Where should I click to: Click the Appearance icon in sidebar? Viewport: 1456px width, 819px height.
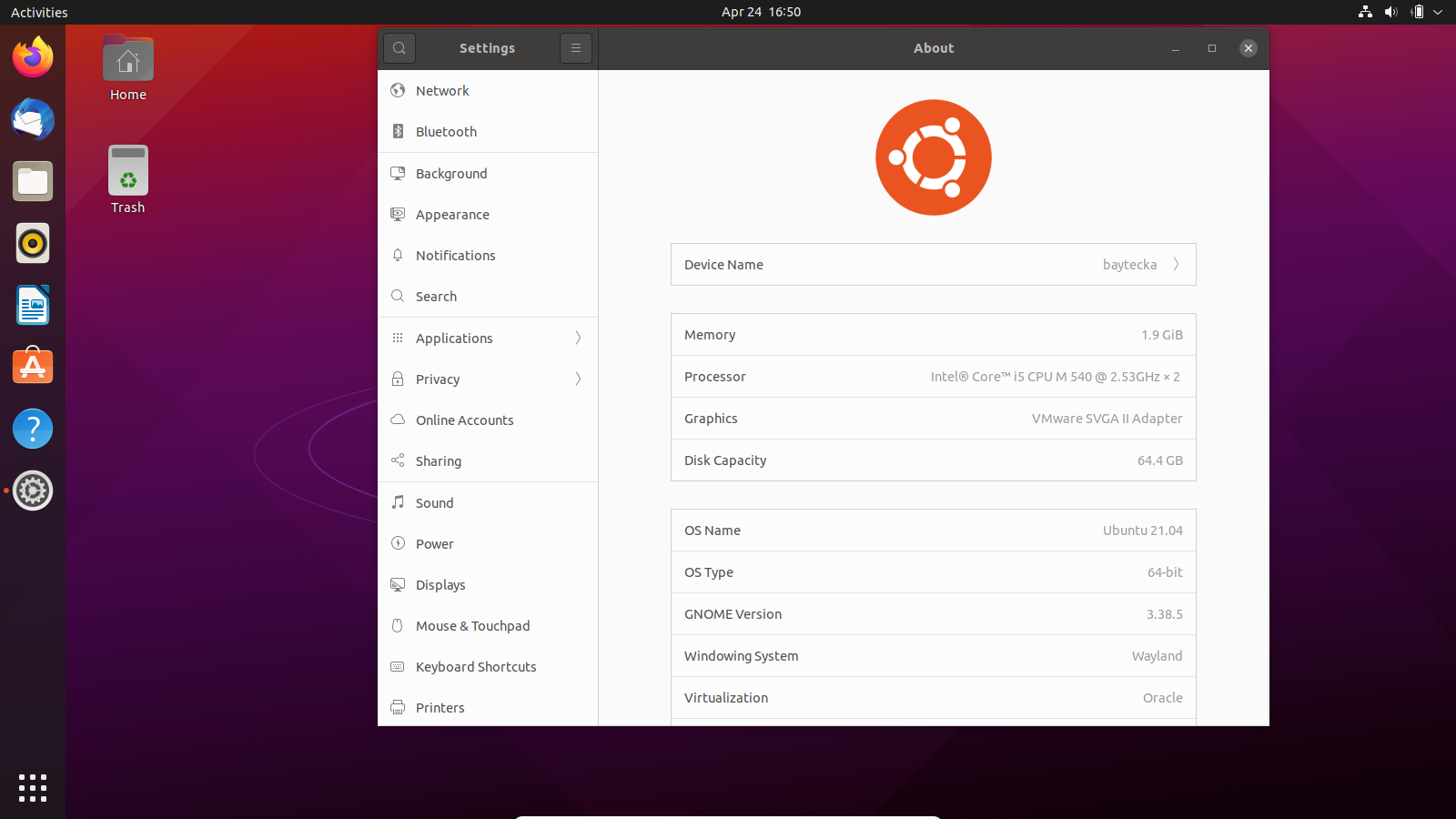pos(398,214)
